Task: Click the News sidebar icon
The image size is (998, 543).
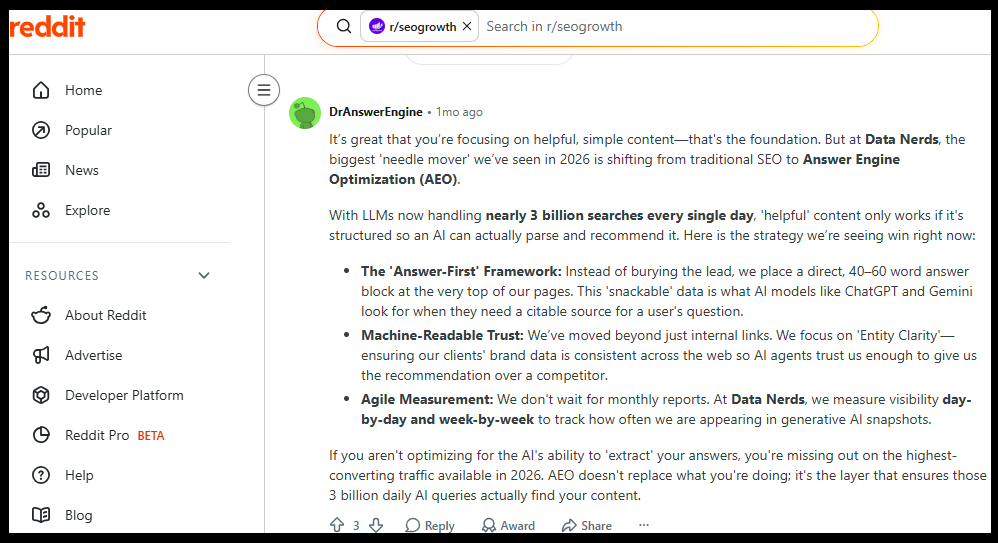Action: pyautogui.click(x=41, y=170)
